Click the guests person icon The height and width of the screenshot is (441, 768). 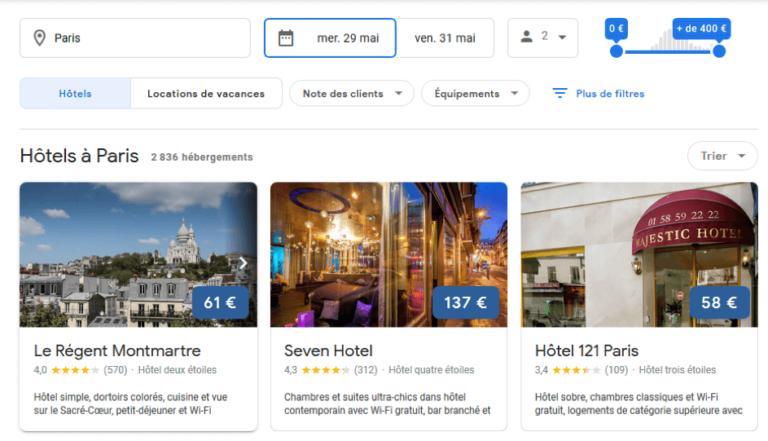click(527, 37)
